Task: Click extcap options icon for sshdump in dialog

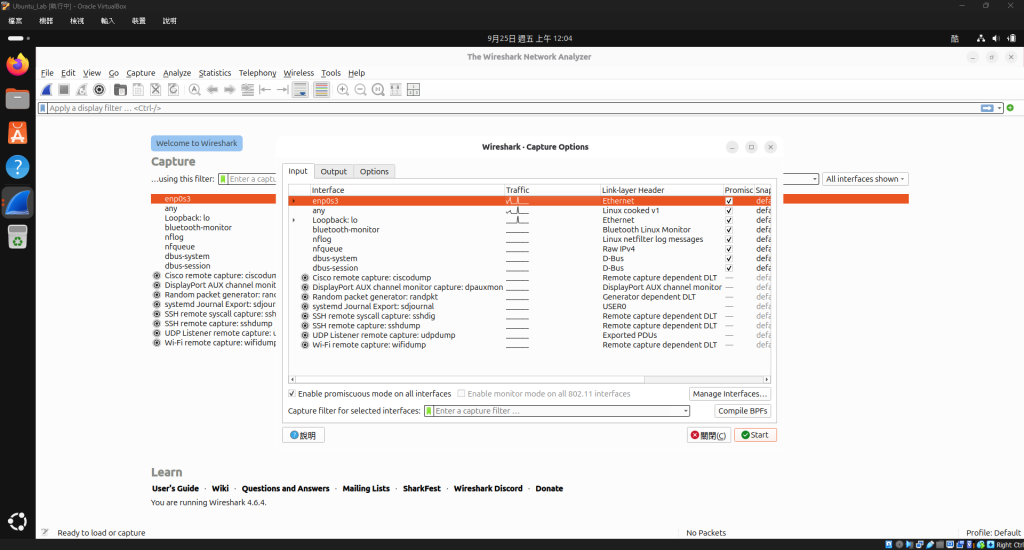Action: pos(305,325)
